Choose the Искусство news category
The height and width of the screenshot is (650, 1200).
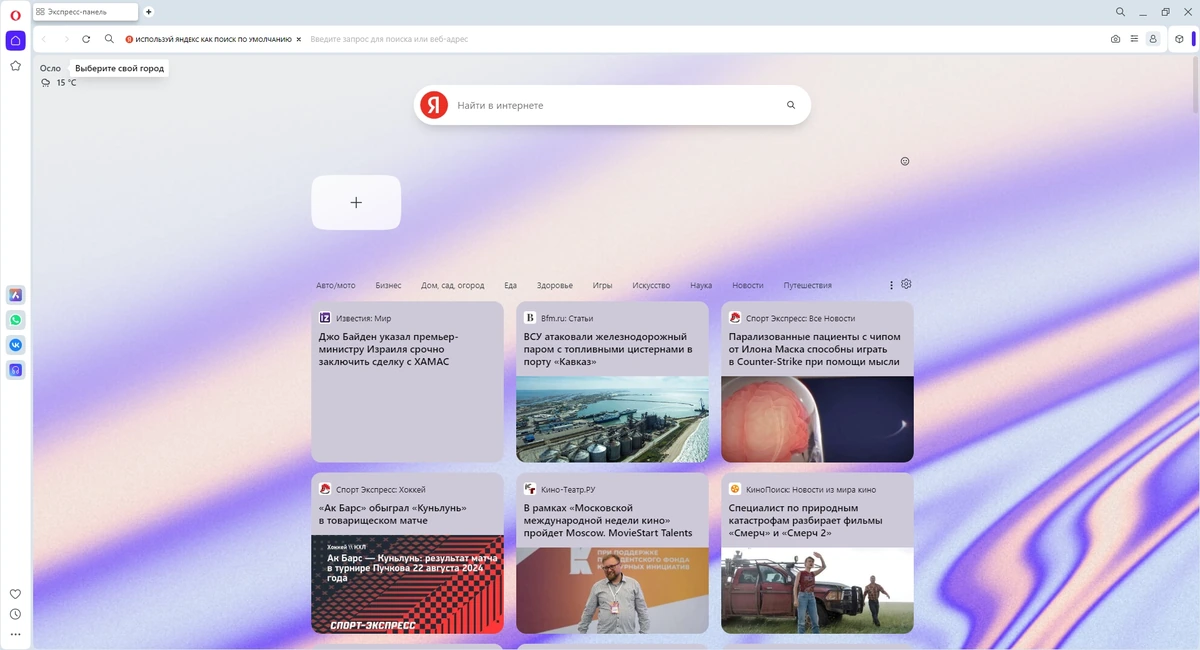651,285
